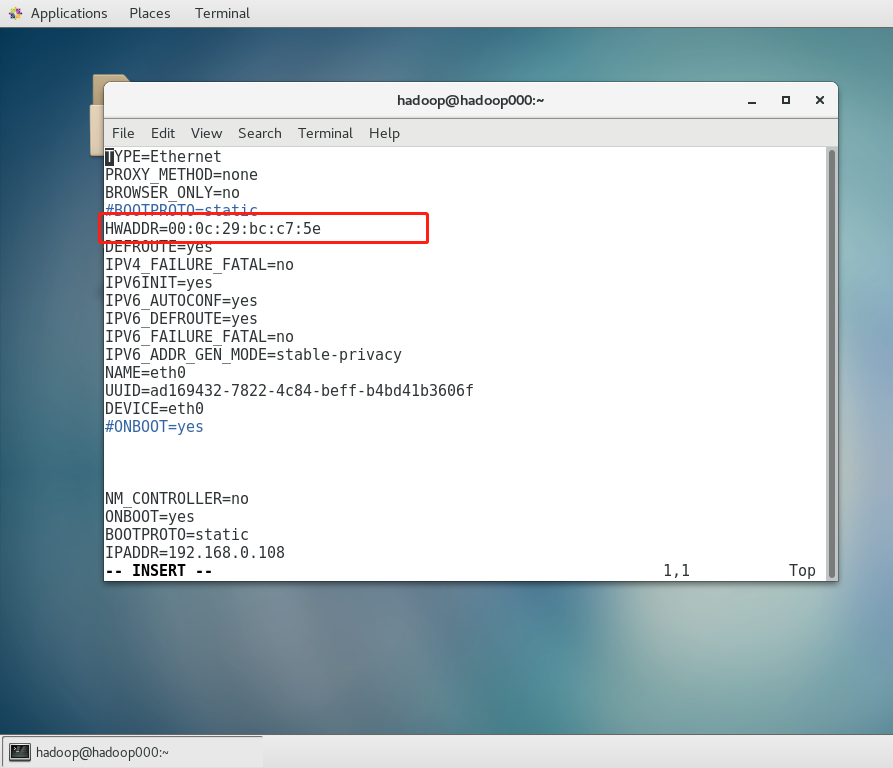
Task: Click the uncommented BOOTPROTO=static line
Action: [177, 535]
